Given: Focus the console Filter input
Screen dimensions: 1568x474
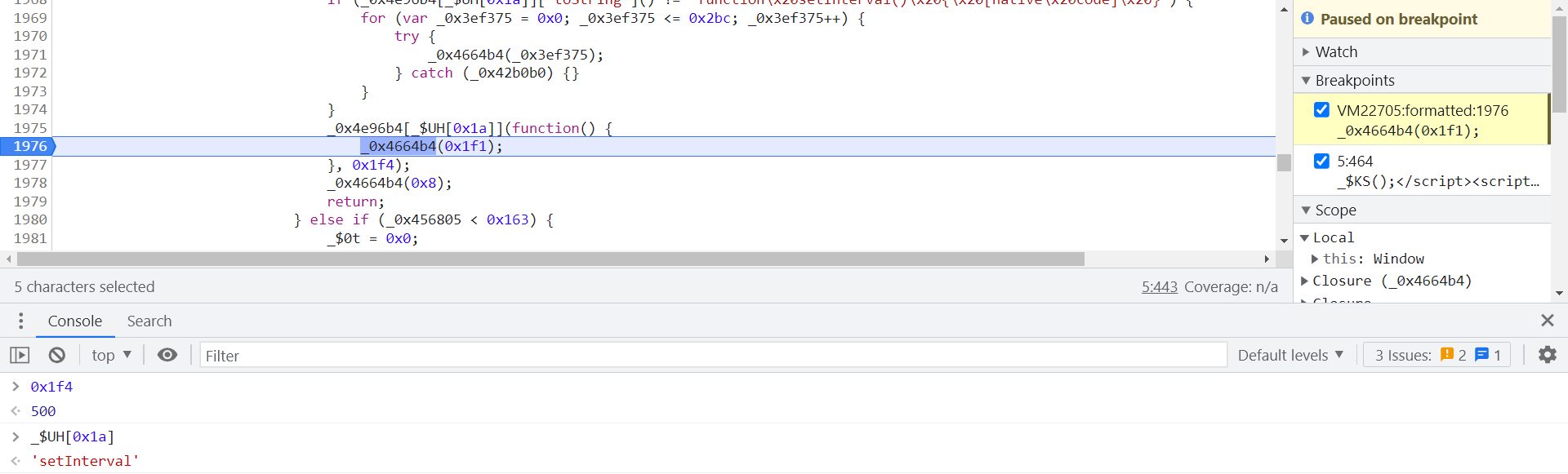Looking at the screenshot, I should click(x=713, y=355).
